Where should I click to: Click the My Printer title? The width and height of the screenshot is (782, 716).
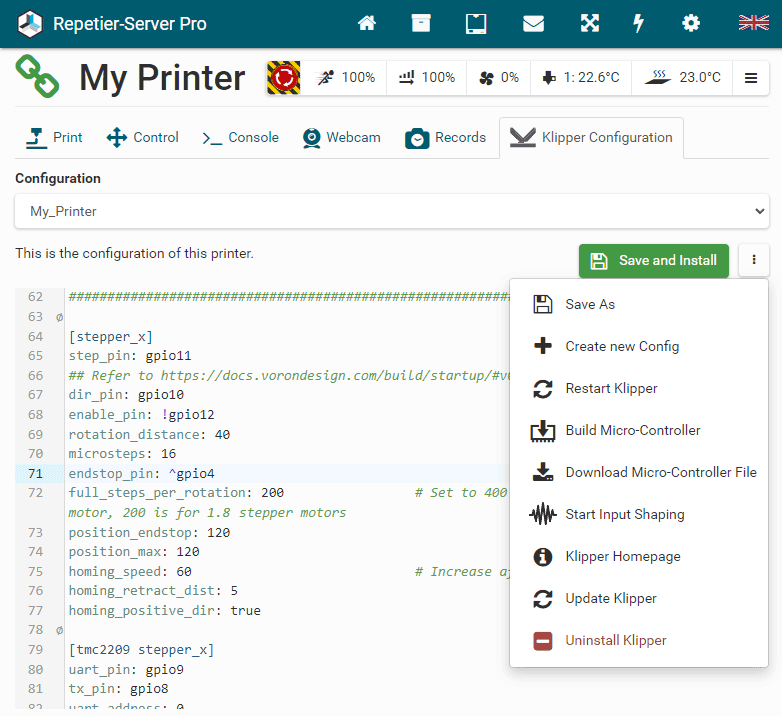[x=162, y=78]
